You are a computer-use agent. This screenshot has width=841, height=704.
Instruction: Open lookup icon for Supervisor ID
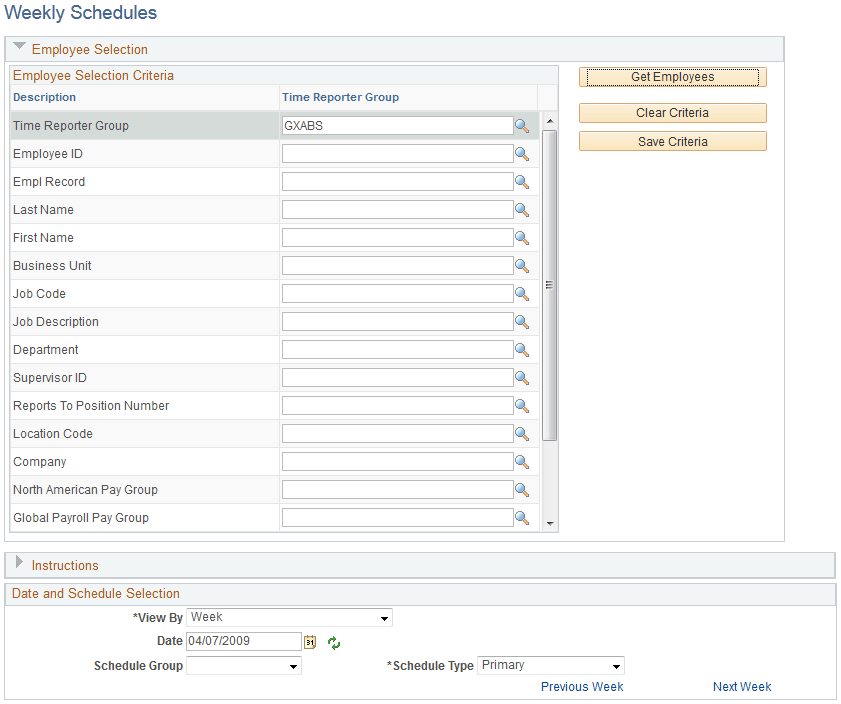click(x=522, y=377)
